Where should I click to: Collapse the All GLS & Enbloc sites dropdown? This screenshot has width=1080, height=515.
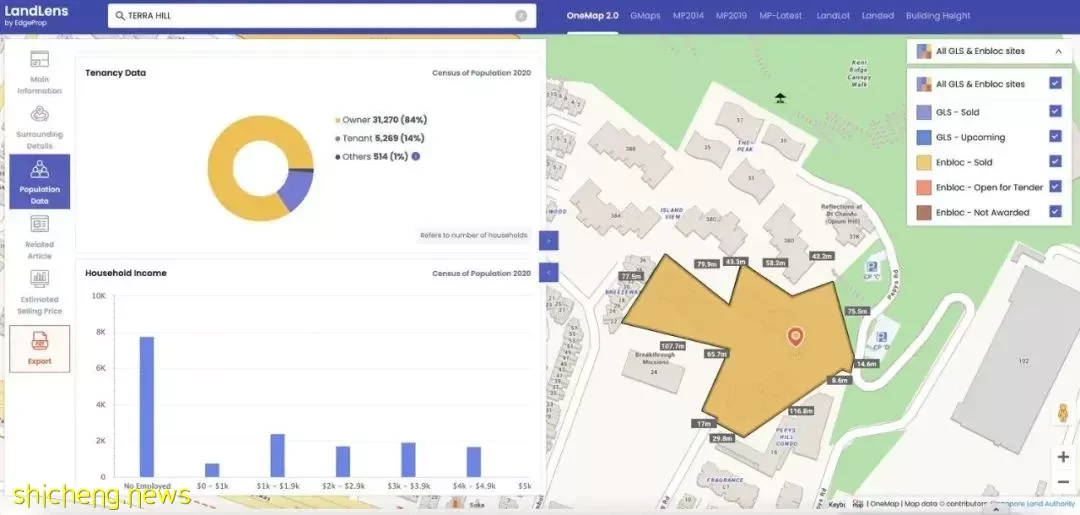click(x=1058, y=51)
